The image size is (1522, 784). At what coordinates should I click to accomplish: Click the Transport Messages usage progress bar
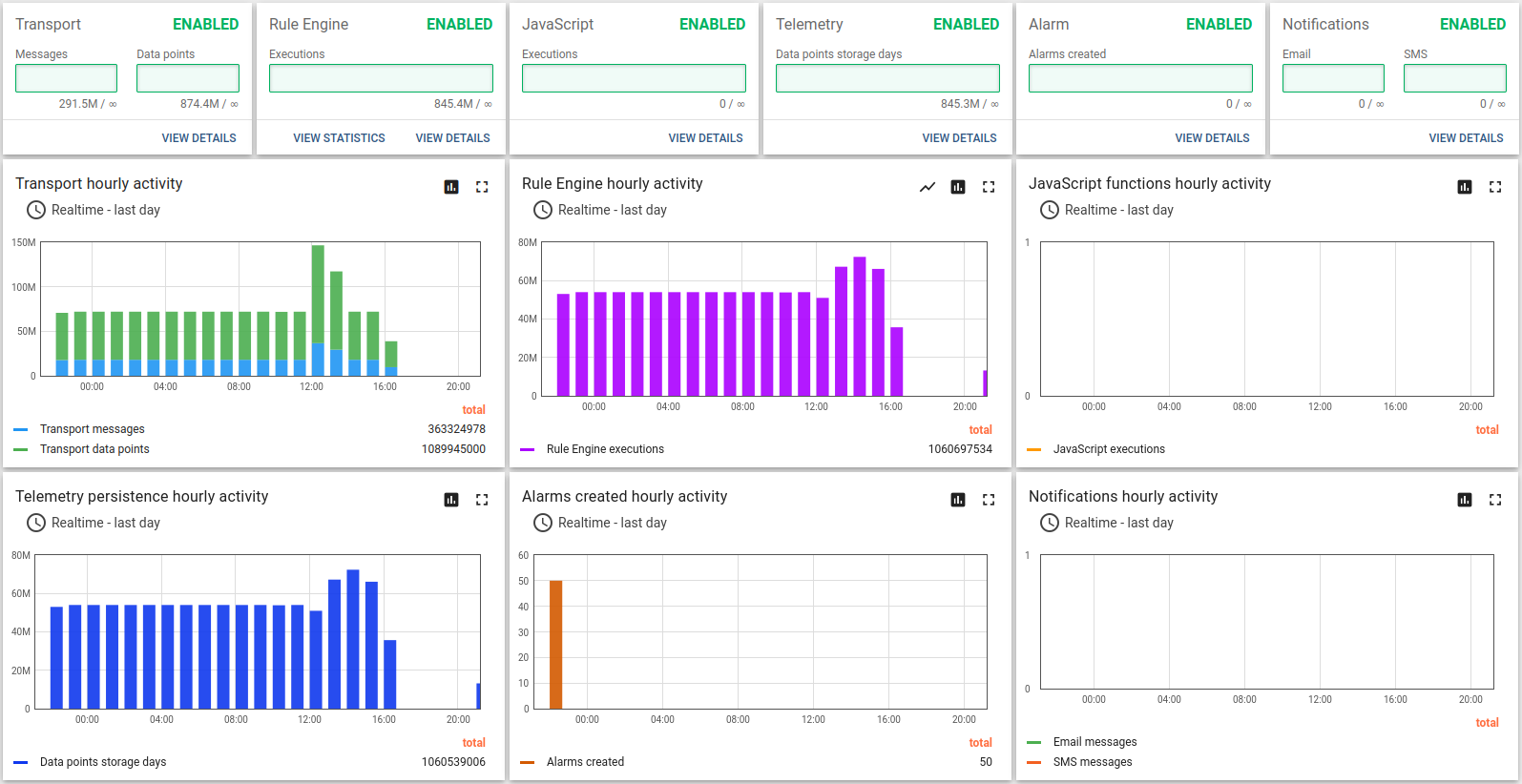[66, 78]
